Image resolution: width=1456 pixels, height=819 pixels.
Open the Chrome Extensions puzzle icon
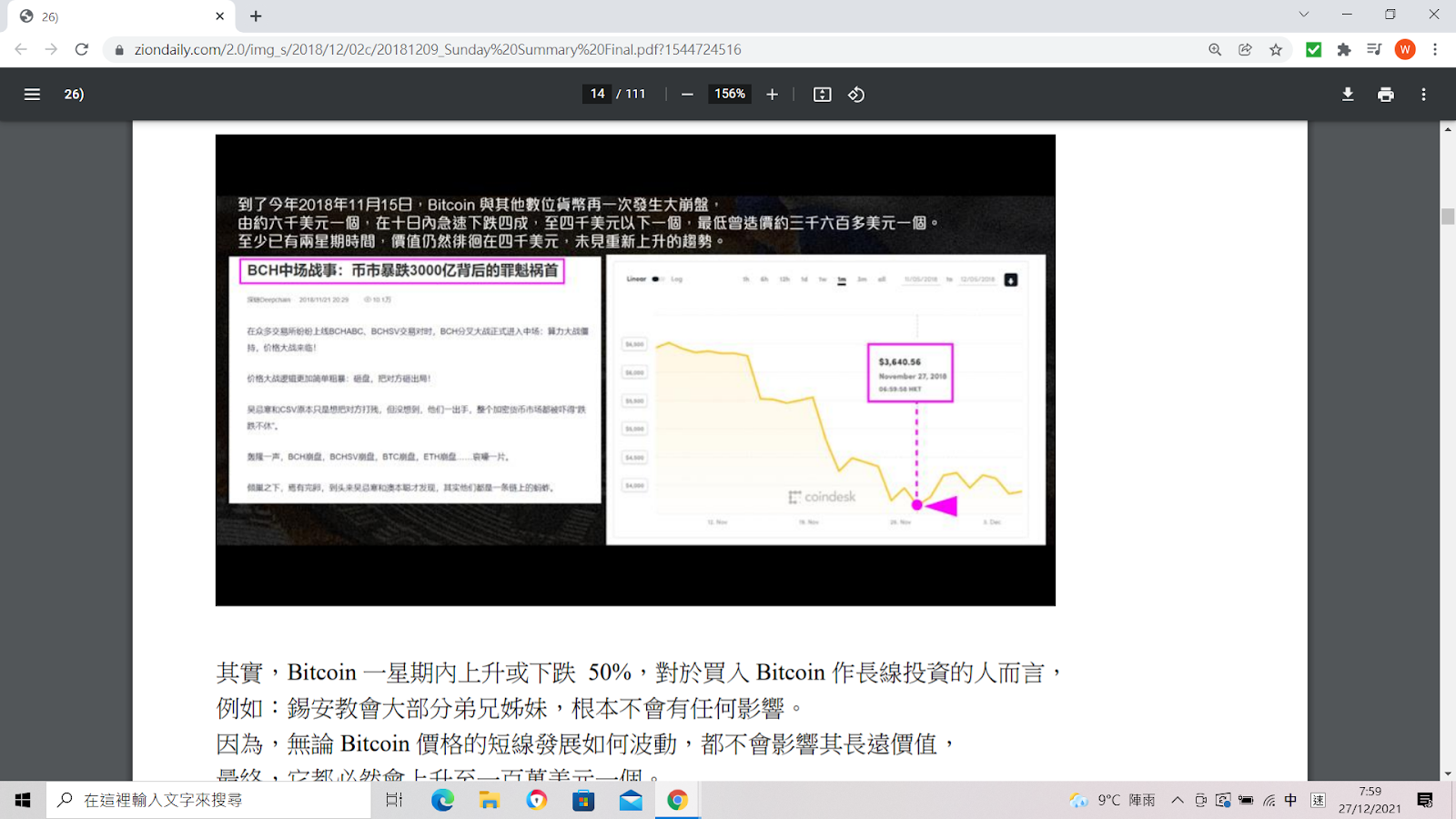click(x=1344, y=49)
